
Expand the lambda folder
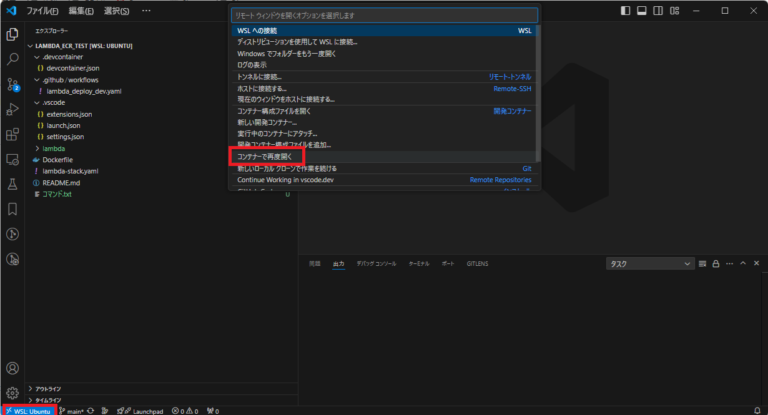coord(37,148)
